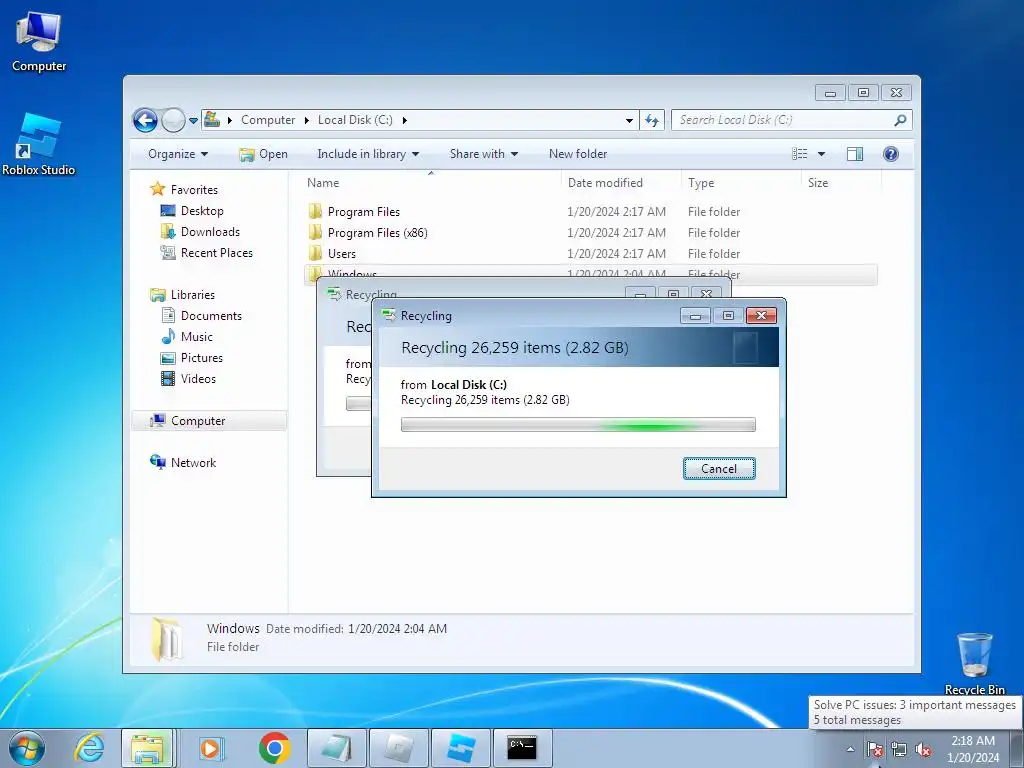Click the Open toolbar button
This screenshot has width=1024, height=768.
tap(263, 154)
